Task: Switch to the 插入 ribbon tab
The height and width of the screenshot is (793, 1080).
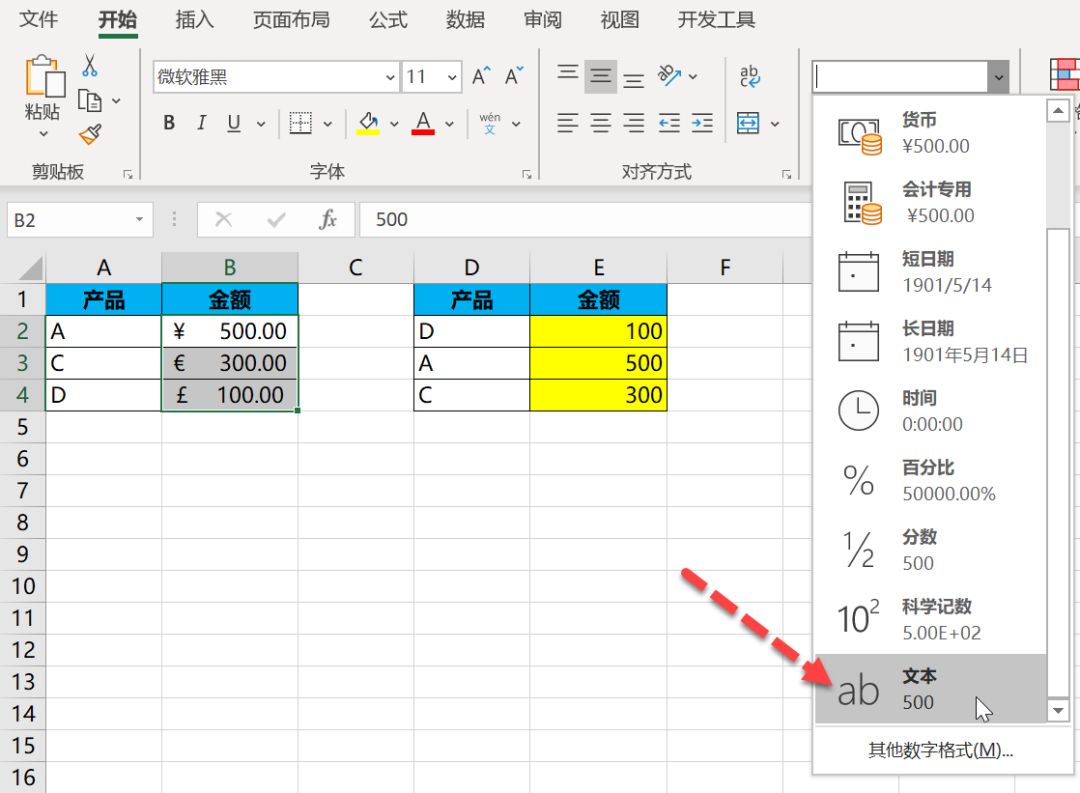Action: tap(193, 18)
